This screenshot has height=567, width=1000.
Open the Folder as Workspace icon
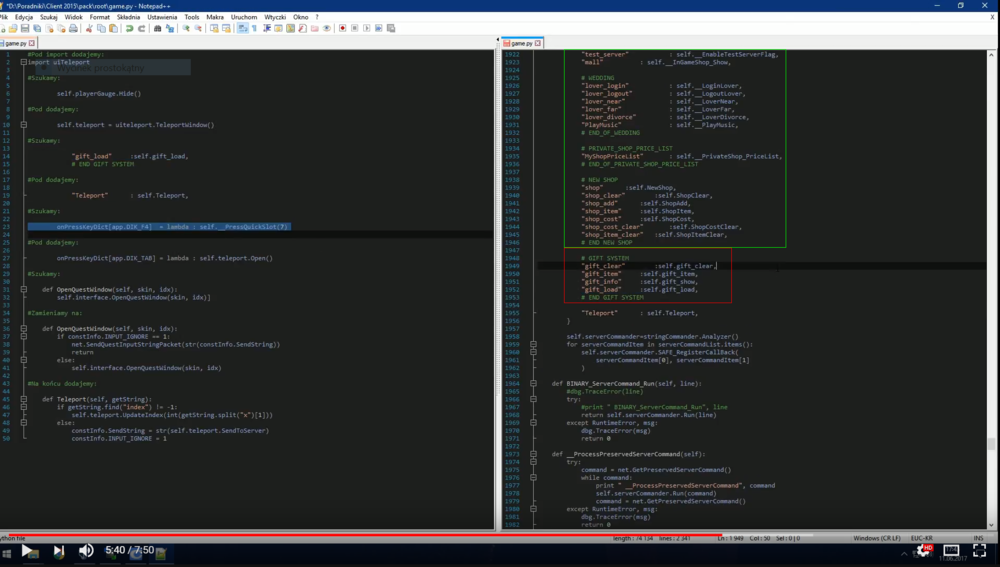(x=314, y=28)
